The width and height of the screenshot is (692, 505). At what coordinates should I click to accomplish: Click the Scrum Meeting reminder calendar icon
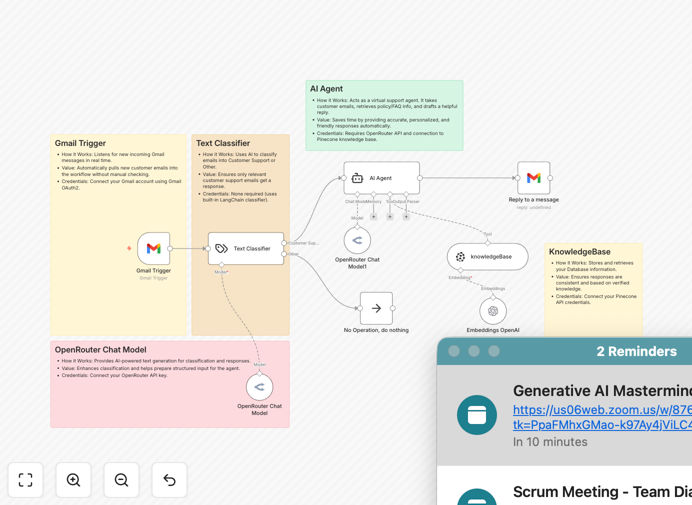[477, 497]
